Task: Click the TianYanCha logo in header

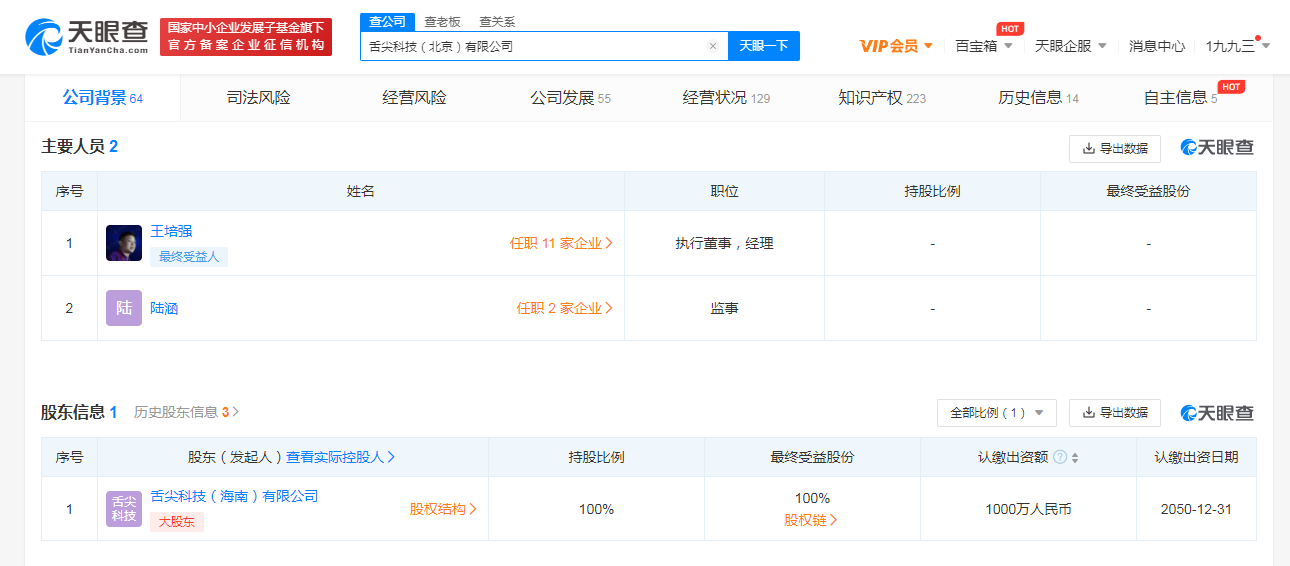Action: point(86,36)
